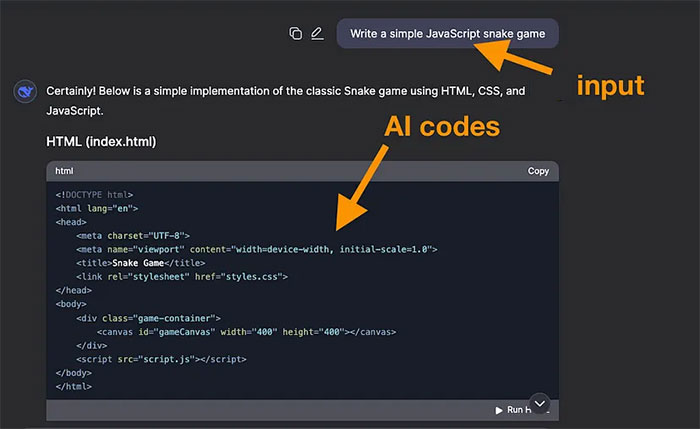Viewport: 700px width, 429px height.
Task: Click the edit message pencil icon
Action: click(x=317, y=33)
